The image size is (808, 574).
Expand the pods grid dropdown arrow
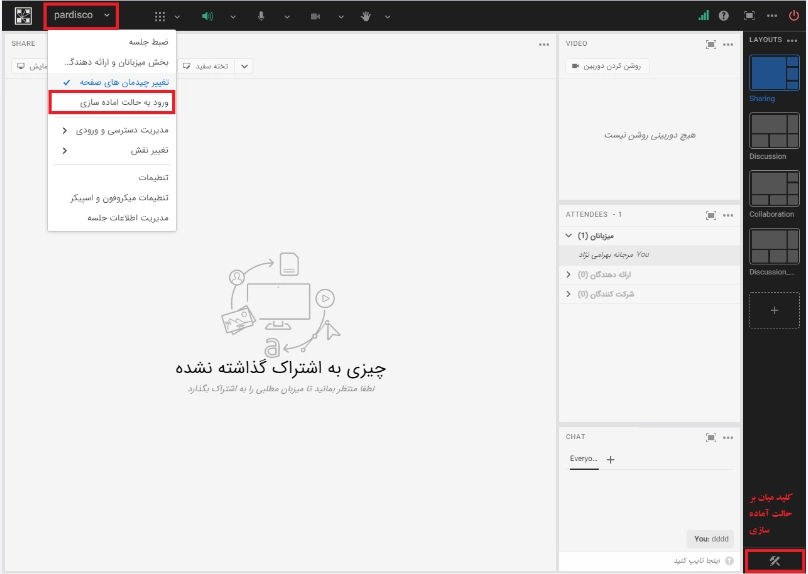[x=177, y=16]
